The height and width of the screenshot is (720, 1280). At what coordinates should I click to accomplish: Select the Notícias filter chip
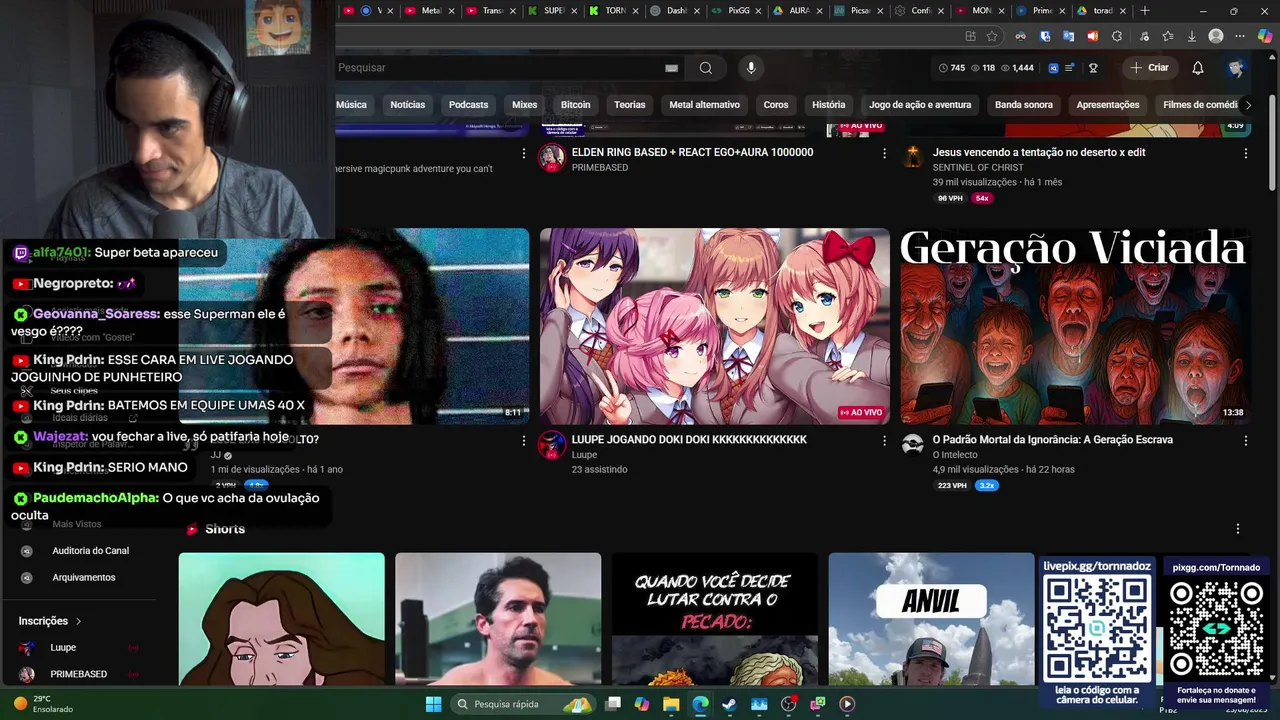click(407, 105)
